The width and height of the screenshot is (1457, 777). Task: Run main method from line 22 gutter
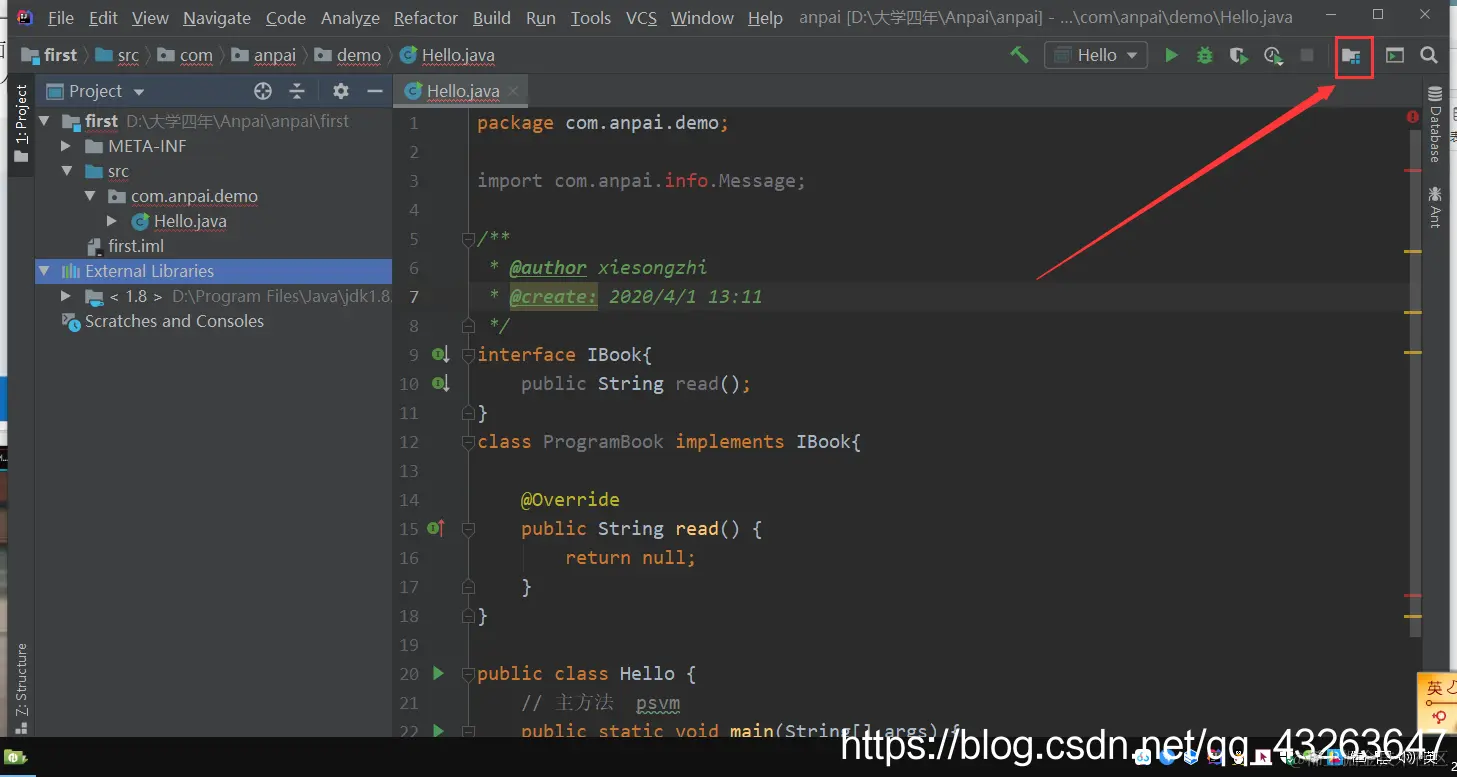438,731
